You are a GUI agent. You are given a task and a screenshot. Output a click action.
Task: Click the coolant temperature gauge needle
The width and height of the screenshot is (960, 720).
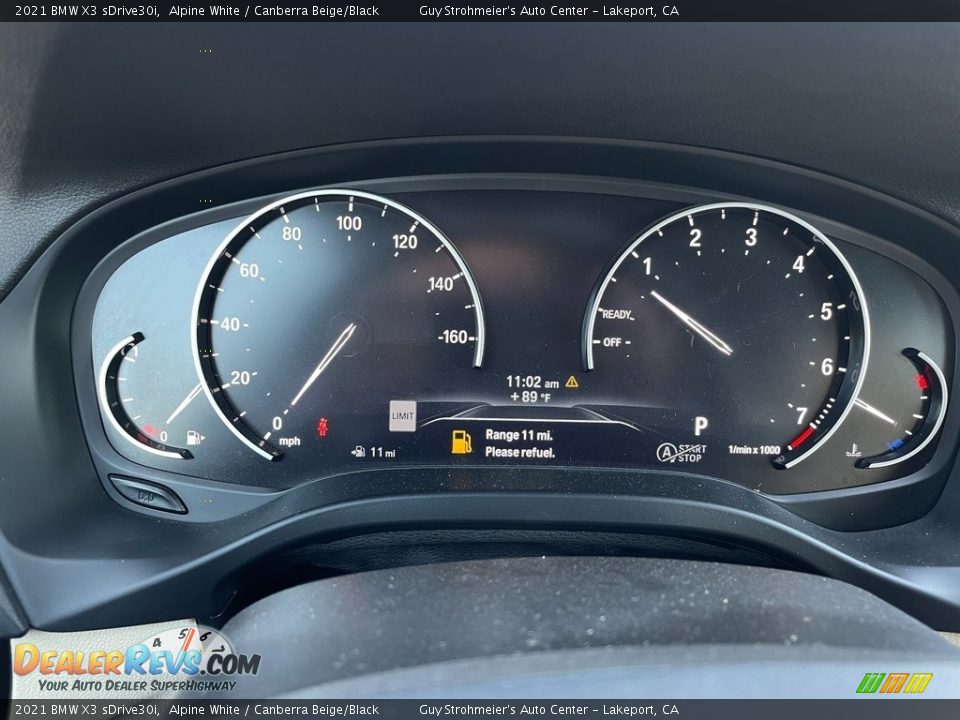876,411
